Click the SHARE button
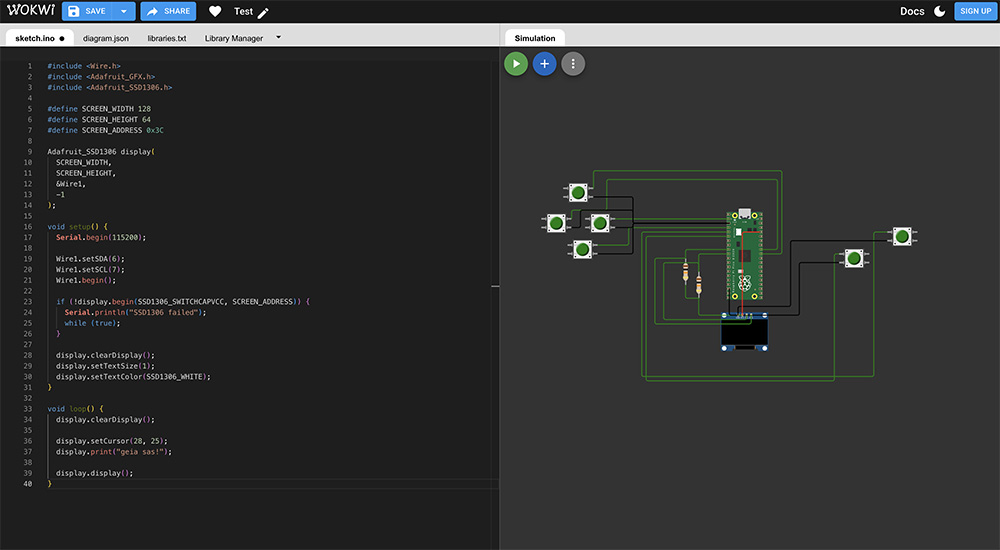Image resolution: width=1000 pixels, height=550 pixels. [168, 11]
